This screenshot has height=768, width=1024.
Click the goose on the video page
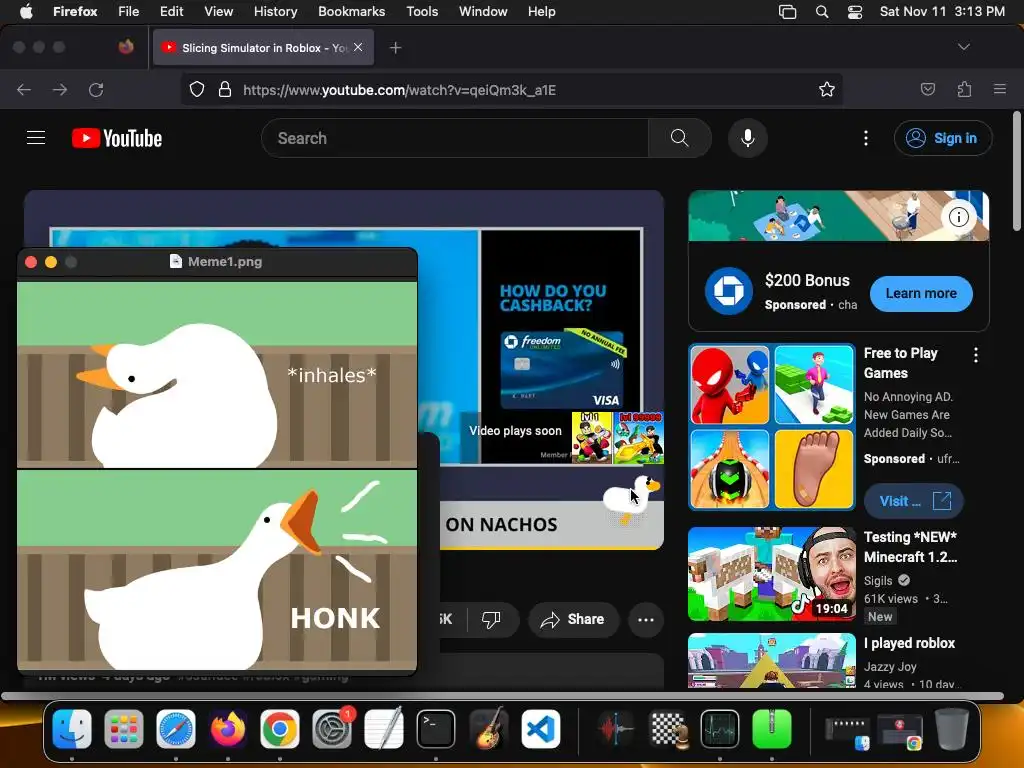click(x=630, y=500)
